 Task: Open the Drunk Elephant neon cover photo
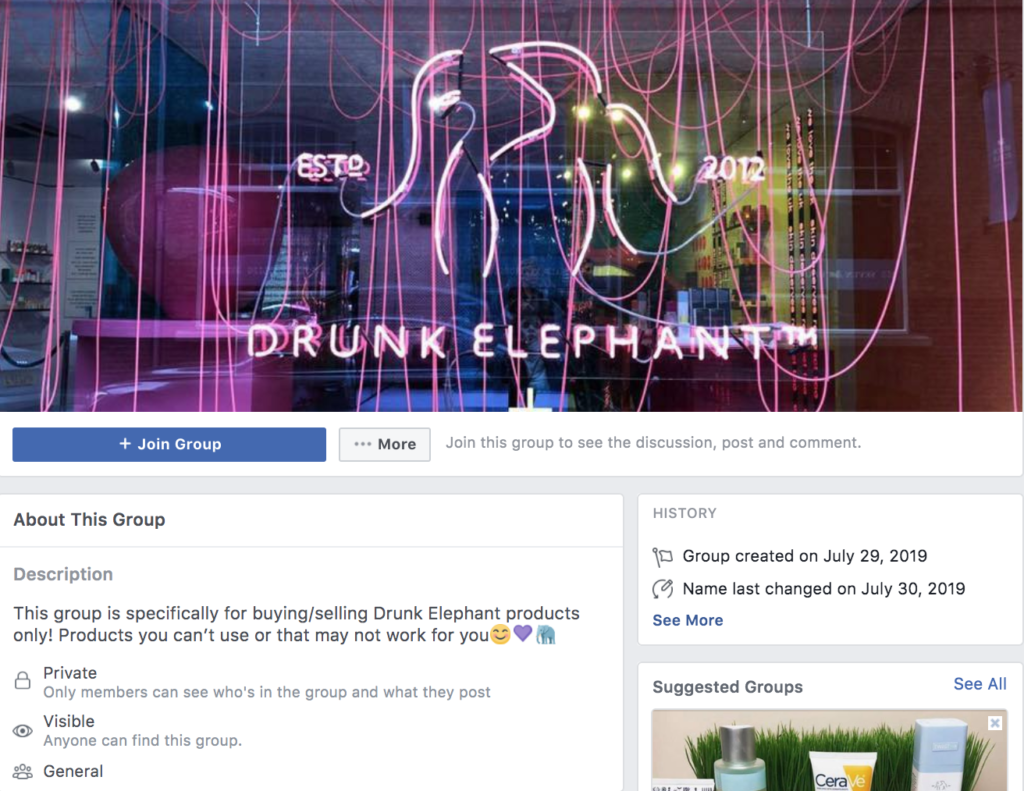[512, 206]
